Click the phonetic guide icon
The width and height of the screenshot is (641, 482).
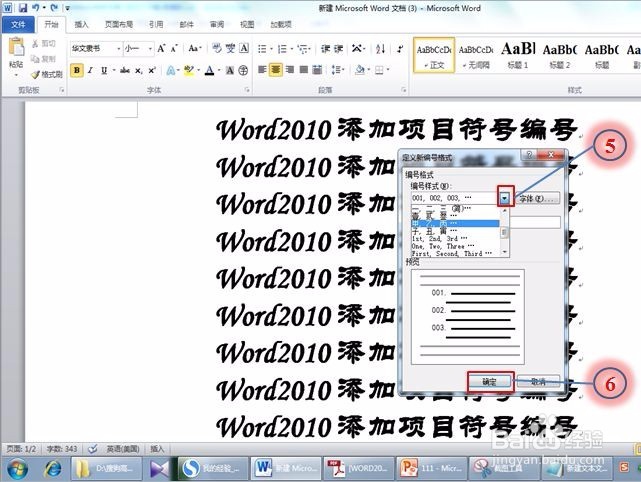point(231,49)
